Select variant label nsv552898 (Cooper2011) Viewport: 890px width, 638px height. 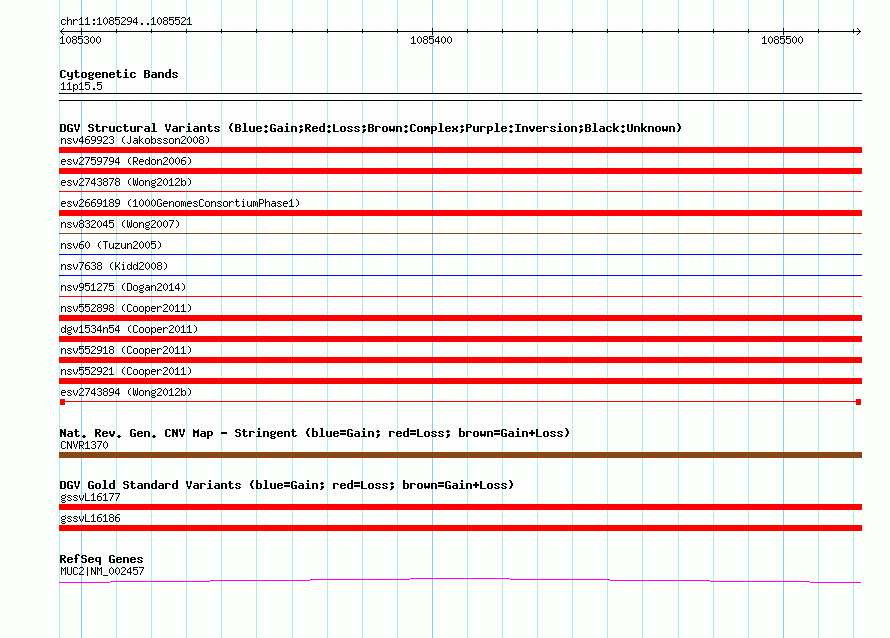126,308
